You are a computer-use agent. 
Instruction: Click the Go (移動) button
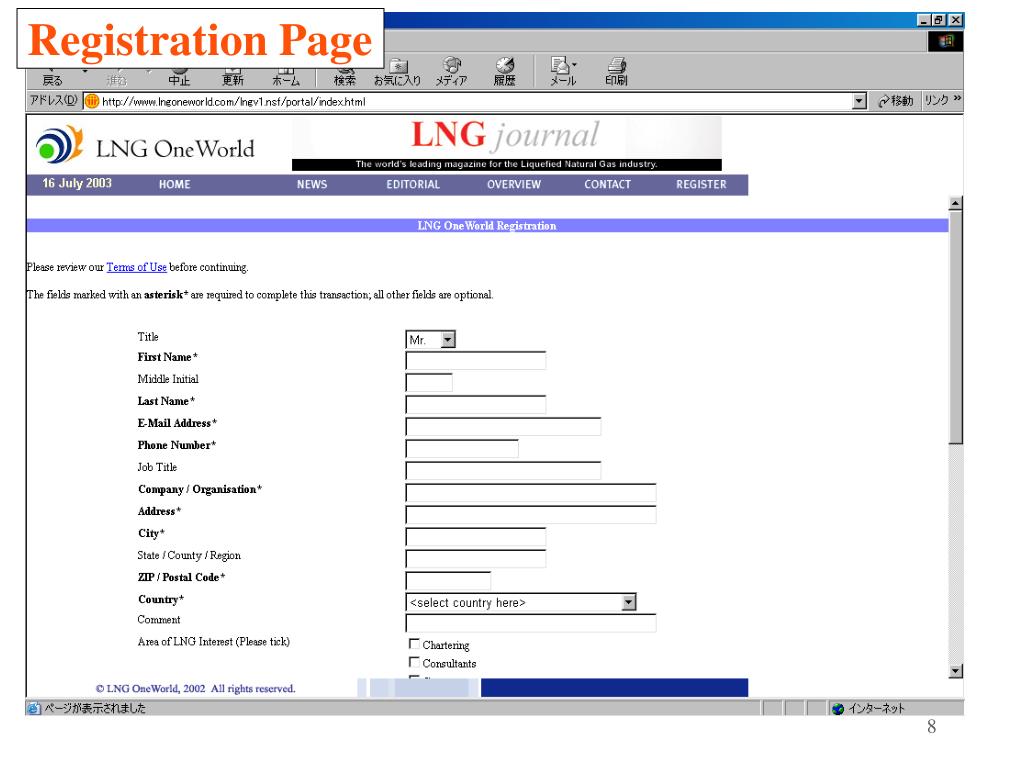pyautogui.click(x=895, y=101)
